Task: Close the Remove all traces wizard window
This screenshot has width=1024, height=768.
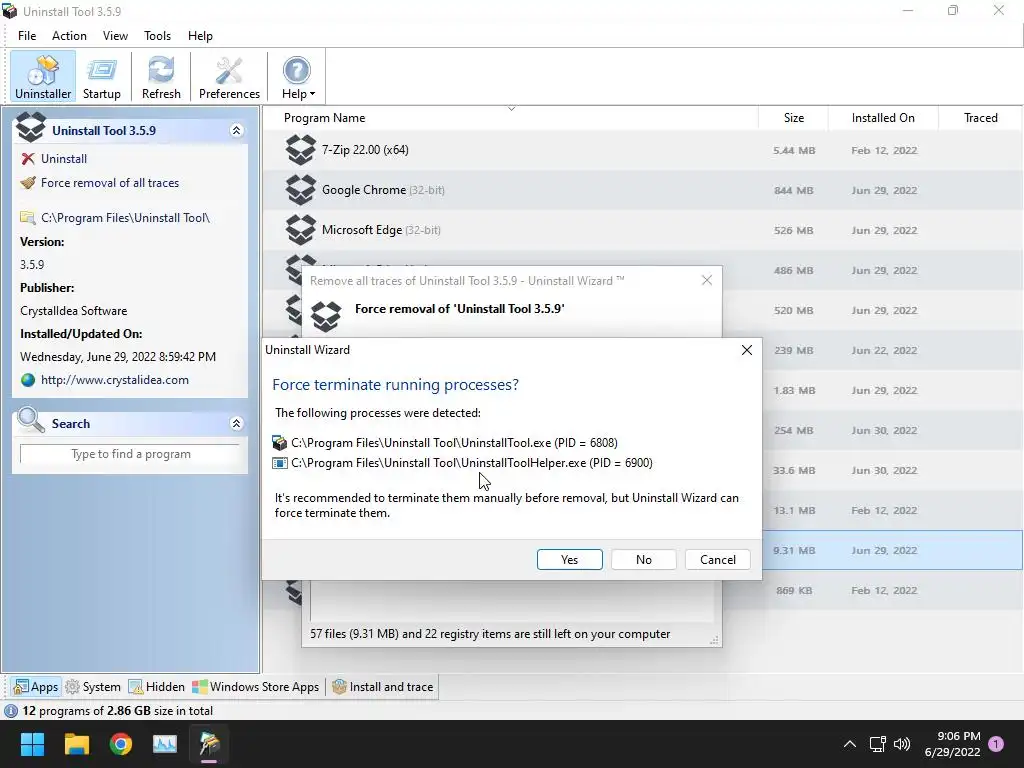Action: pos(707,280)
